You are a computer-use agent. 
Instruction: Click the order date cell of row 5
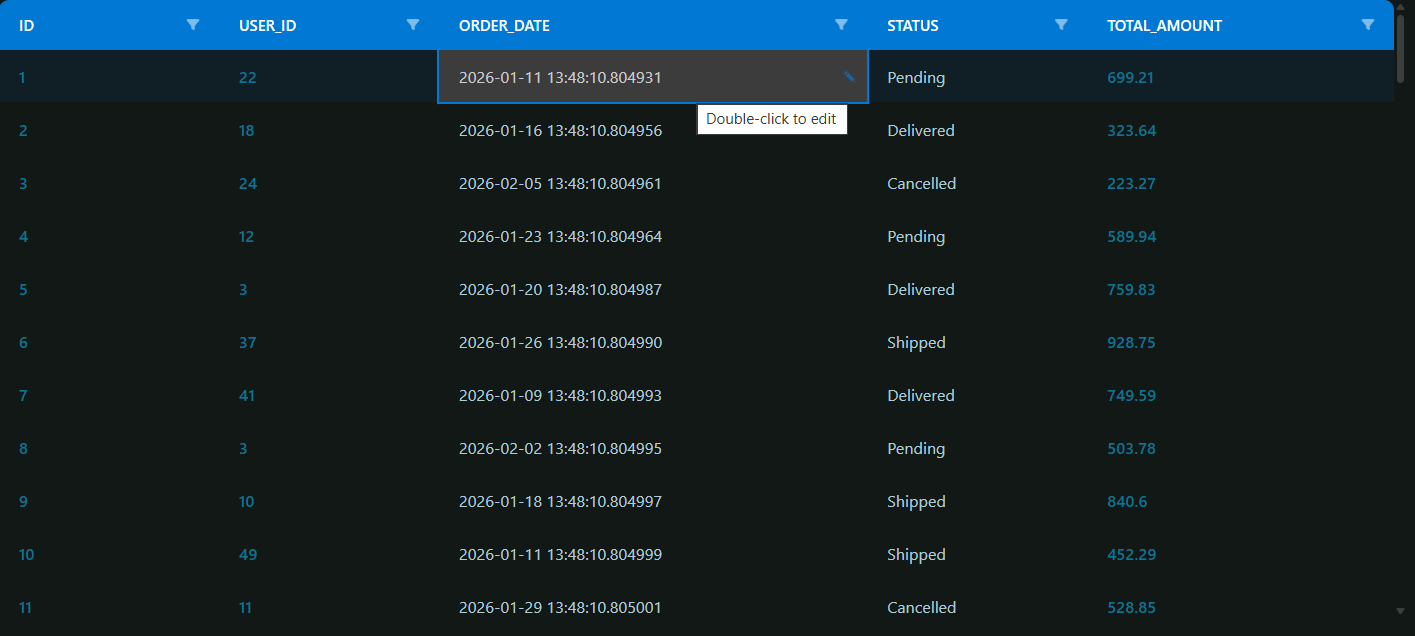coord(559,289)
